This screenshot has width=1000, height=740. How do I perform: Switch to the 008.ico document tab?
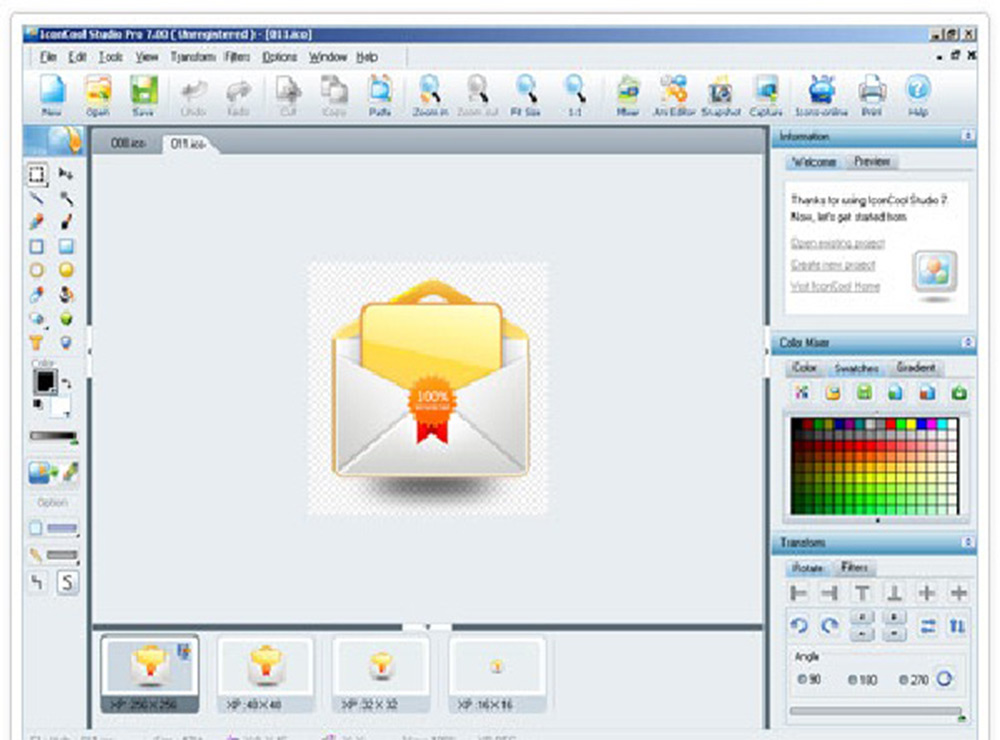pyautogui.click(x=128, y=143)
